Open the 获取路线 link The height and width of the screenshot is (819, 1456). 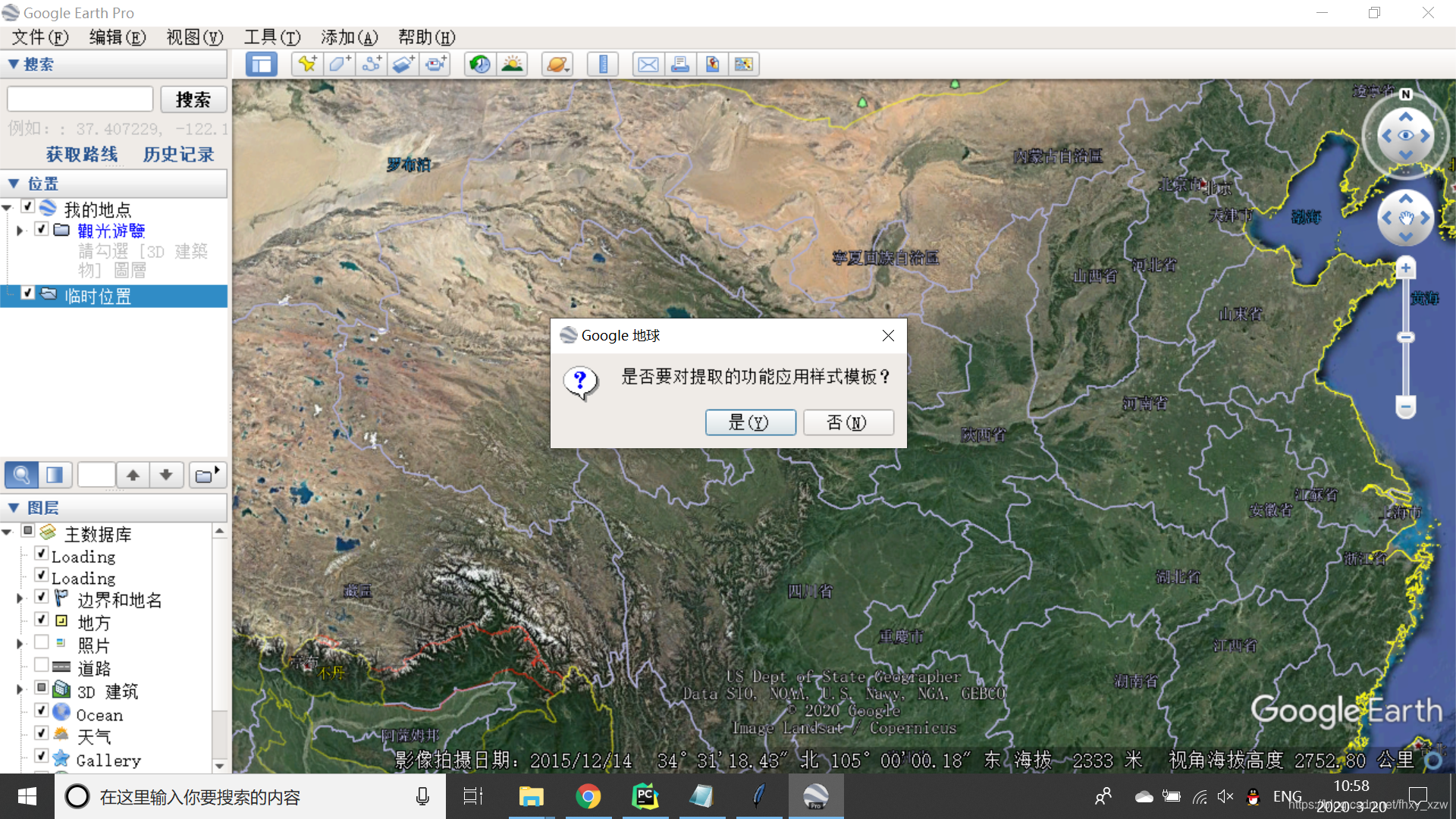pos(82,155)
